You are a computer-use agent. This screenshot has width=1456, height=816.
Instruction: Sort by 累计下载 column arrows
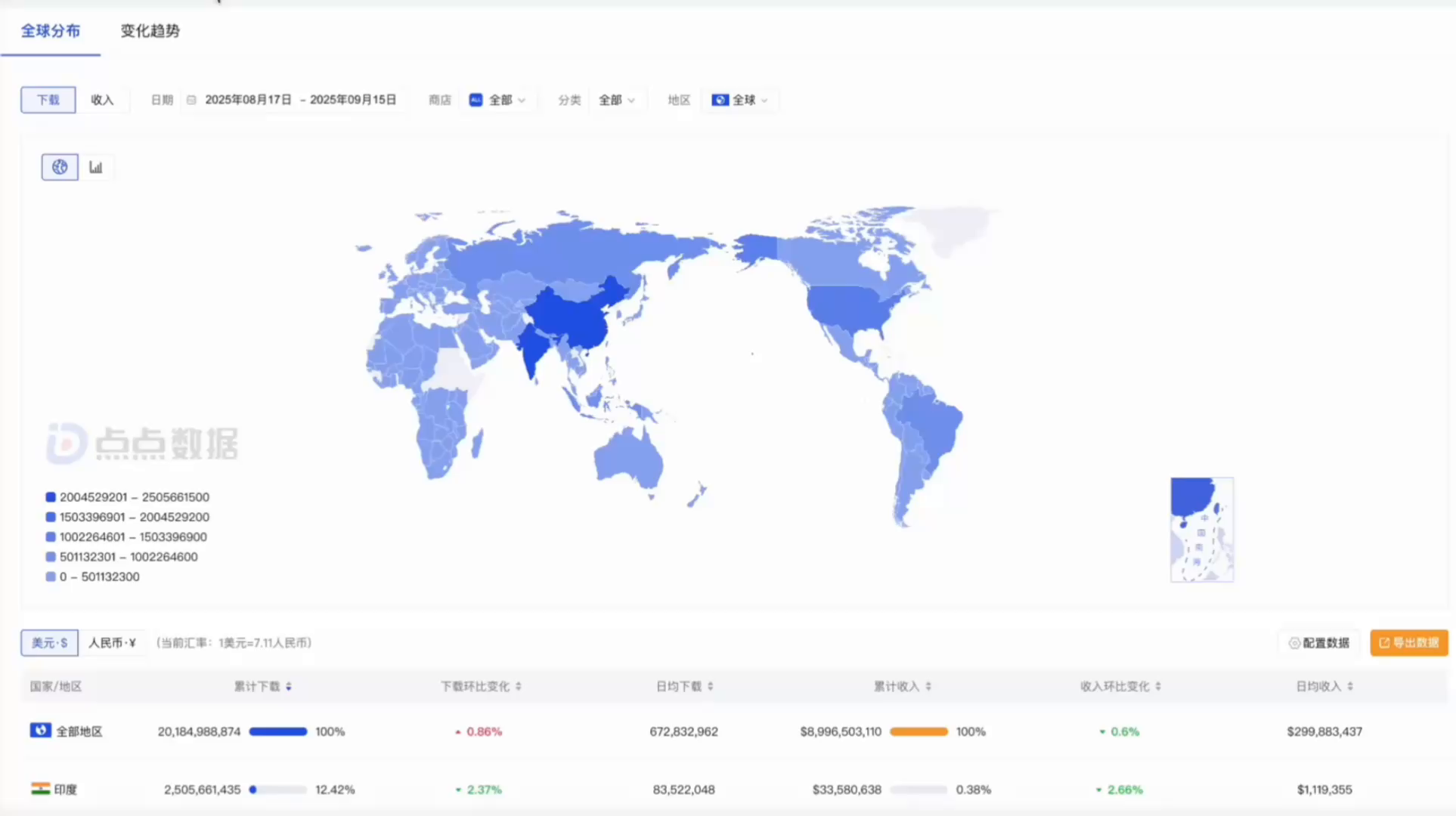pyautogui.click(x=289, y=687)
